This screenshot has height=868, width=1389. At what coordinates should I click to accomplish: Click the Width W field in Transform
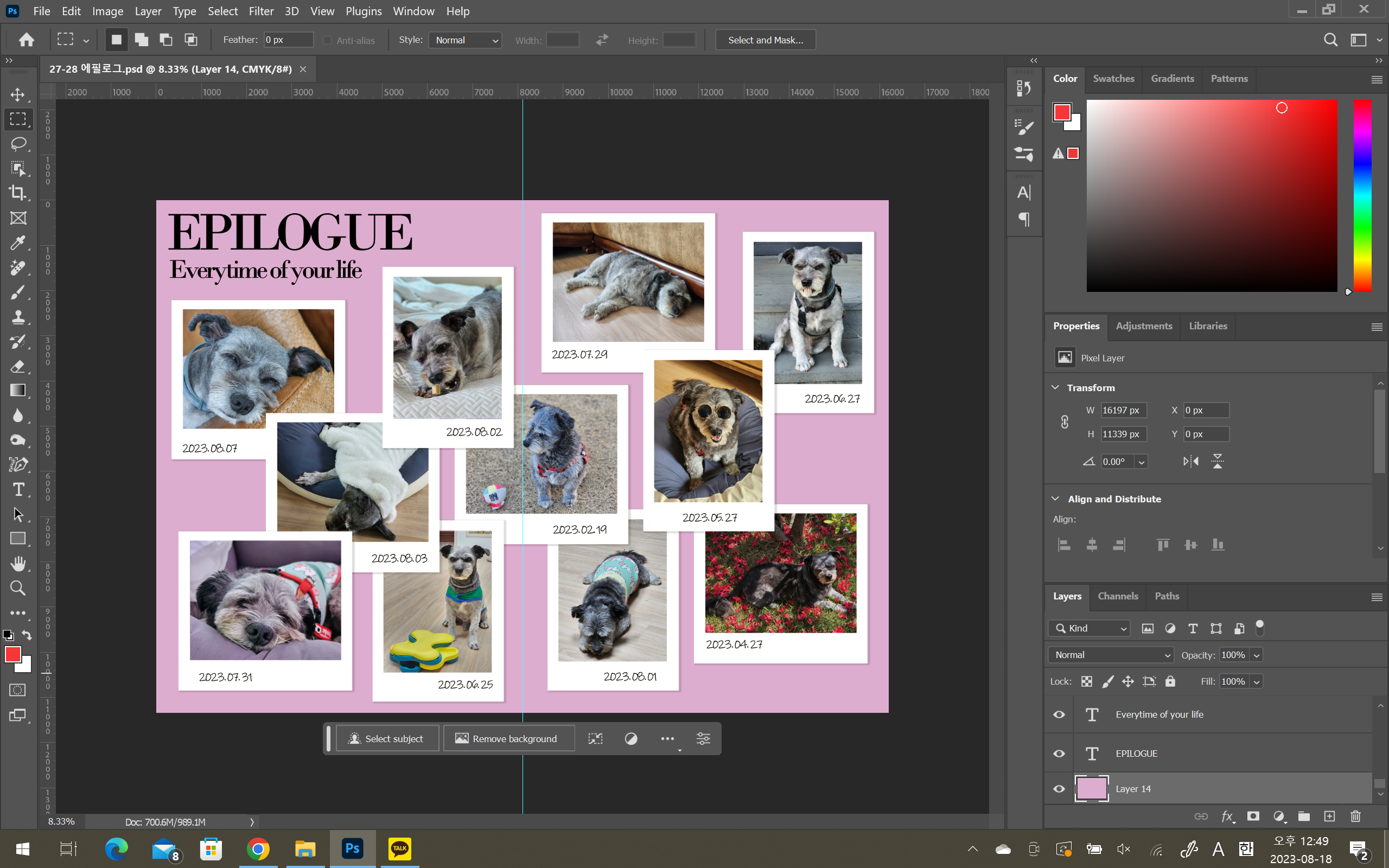[1123, 411]
